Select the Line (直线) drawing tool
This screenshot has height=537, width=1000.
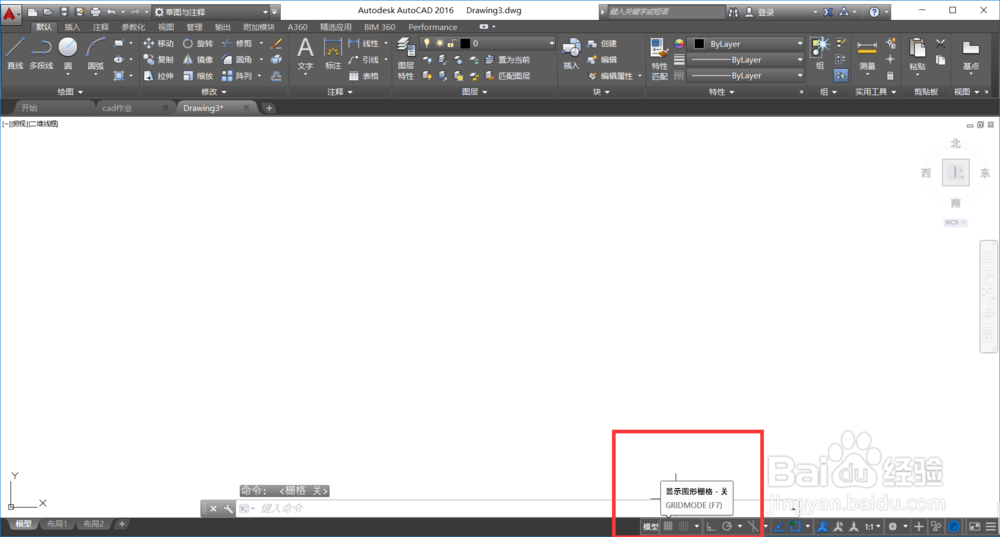15,54
